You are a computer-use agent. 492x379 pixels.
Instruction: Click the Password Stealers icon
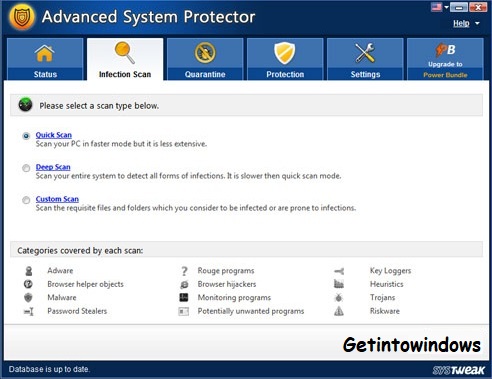29,311
